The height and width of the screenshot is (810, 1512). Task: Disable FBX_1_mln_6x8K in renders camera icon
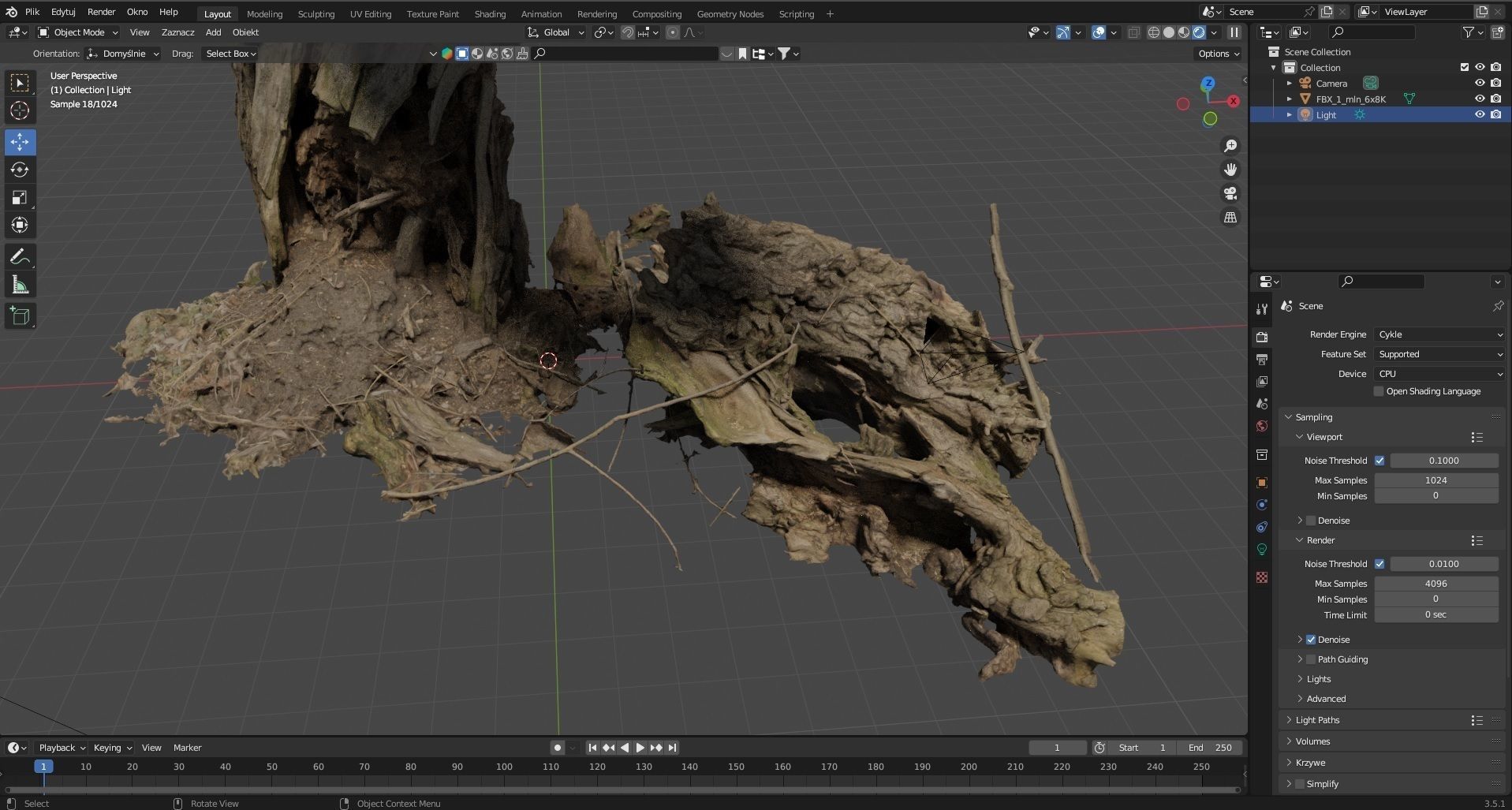(1496, 99)
